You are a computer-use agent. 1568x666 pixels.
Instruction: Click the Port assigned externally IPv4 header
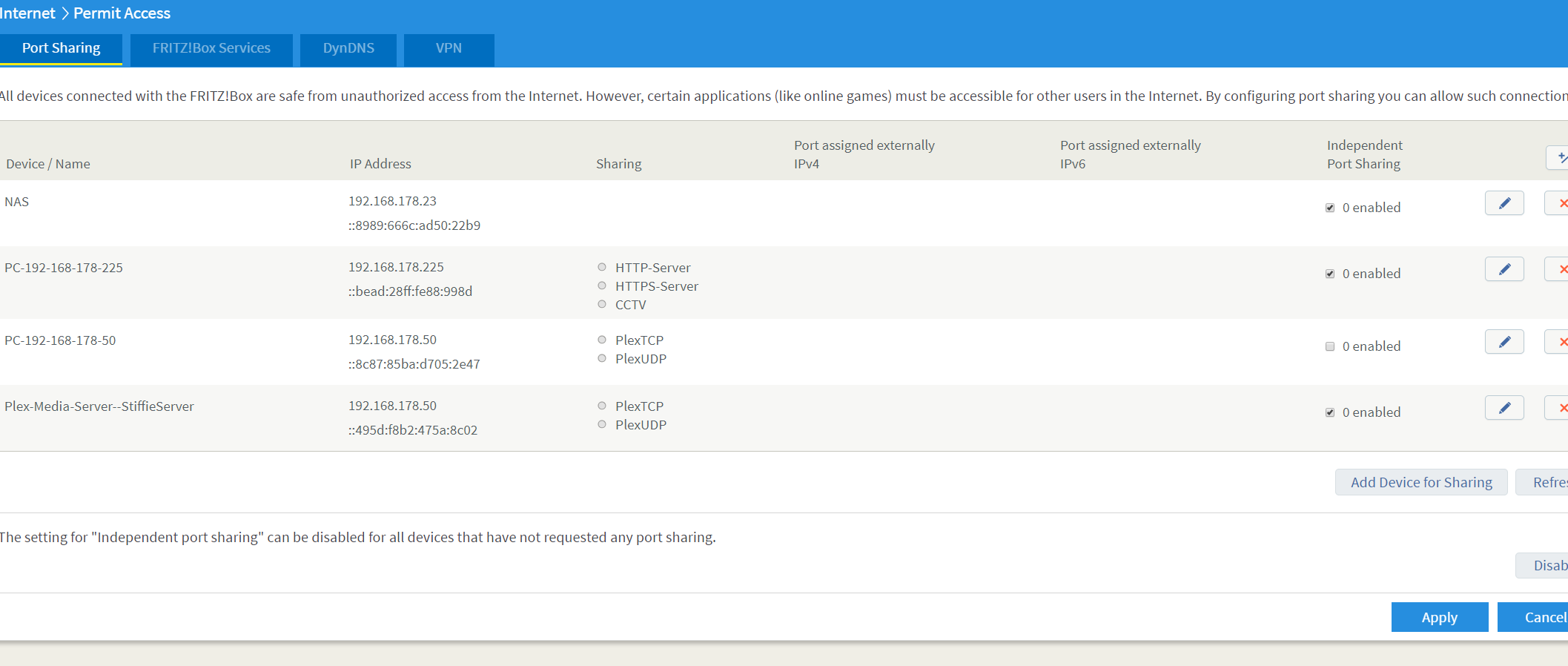click(864, 154)
